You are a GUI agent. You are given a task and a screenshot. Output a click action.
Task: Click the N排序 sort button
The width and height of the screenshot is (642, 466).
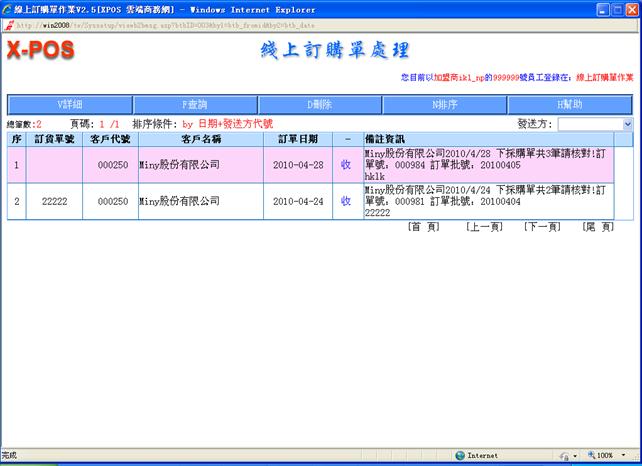445,104
